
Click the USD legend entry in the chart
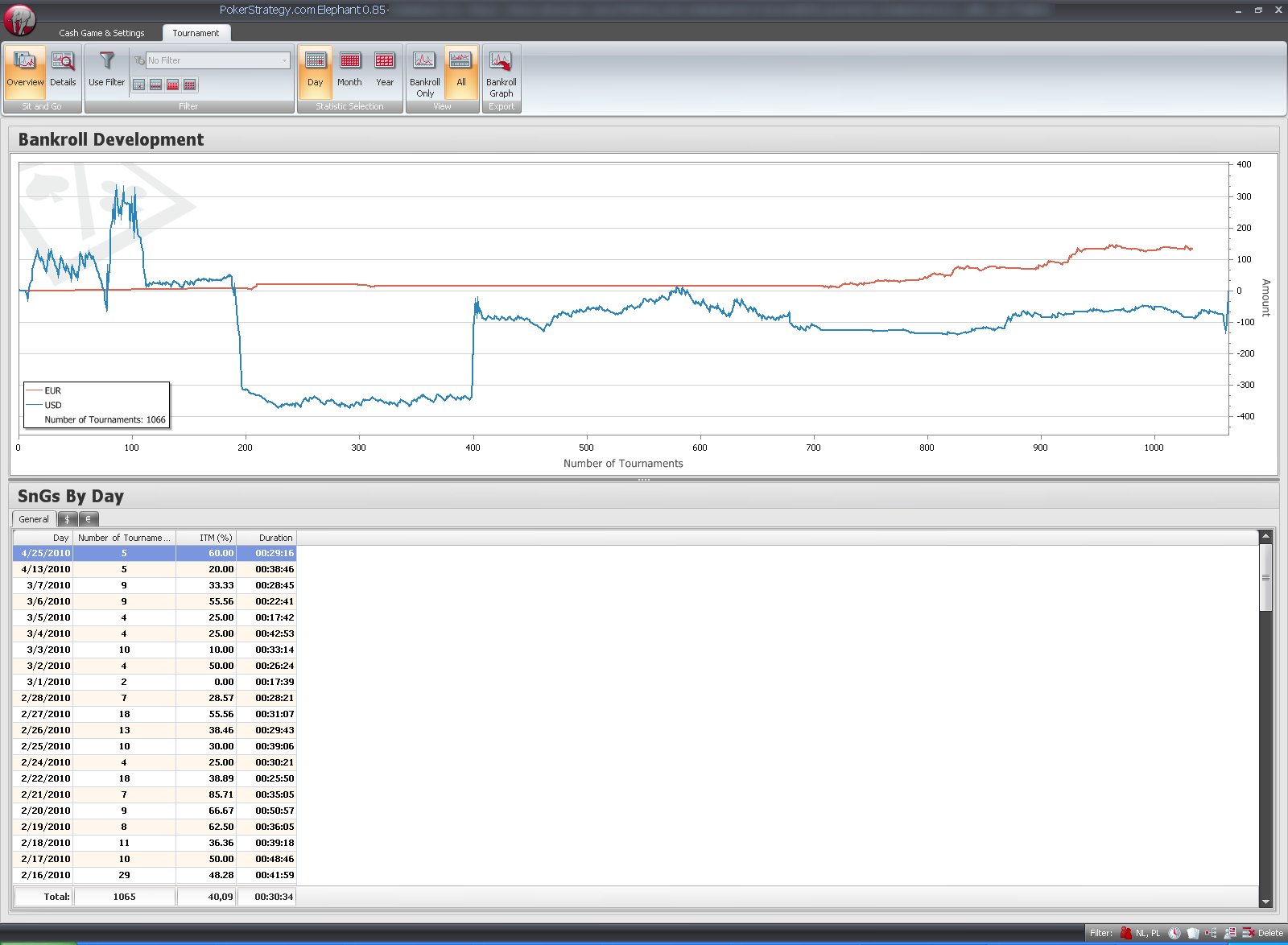point(43,405)
